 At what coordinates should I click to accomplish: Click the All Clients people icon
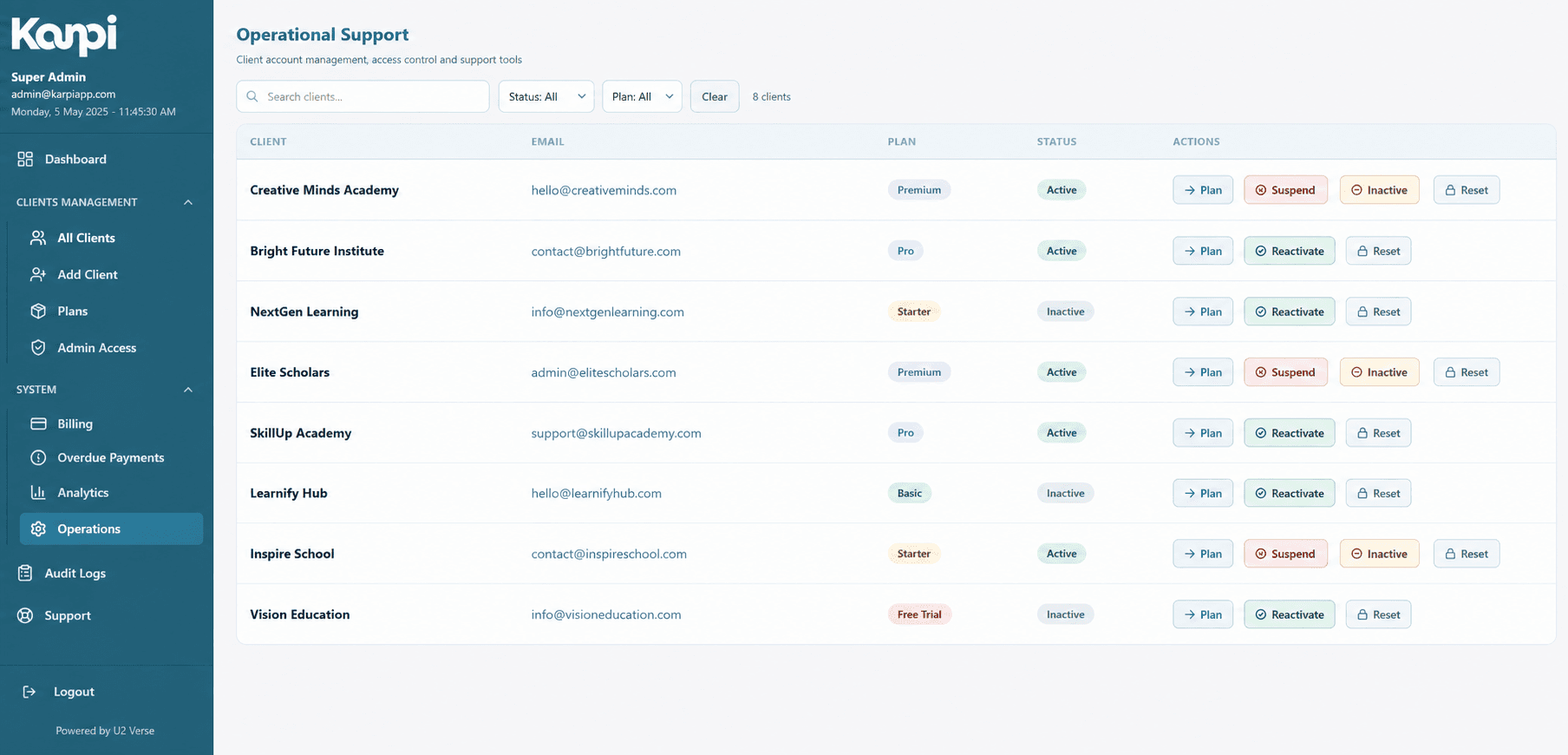(x=38, y=238)
